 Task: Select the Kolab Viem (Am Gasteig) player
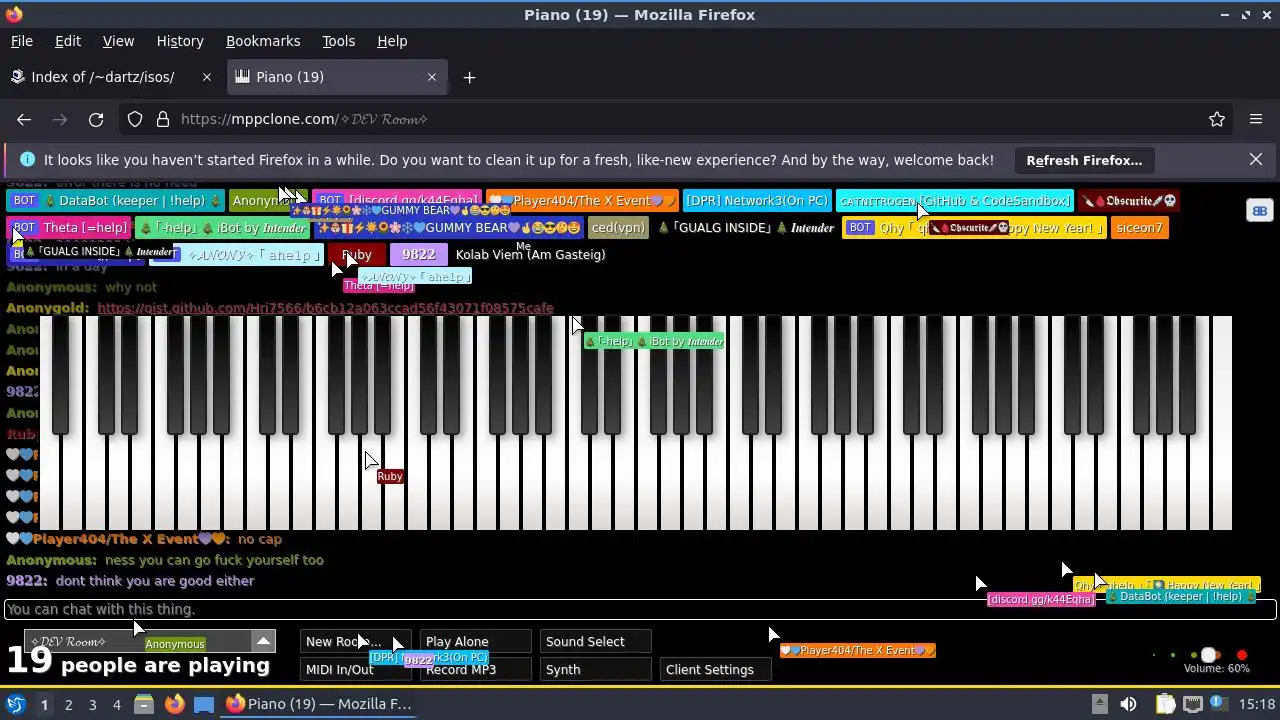point(530,255)
